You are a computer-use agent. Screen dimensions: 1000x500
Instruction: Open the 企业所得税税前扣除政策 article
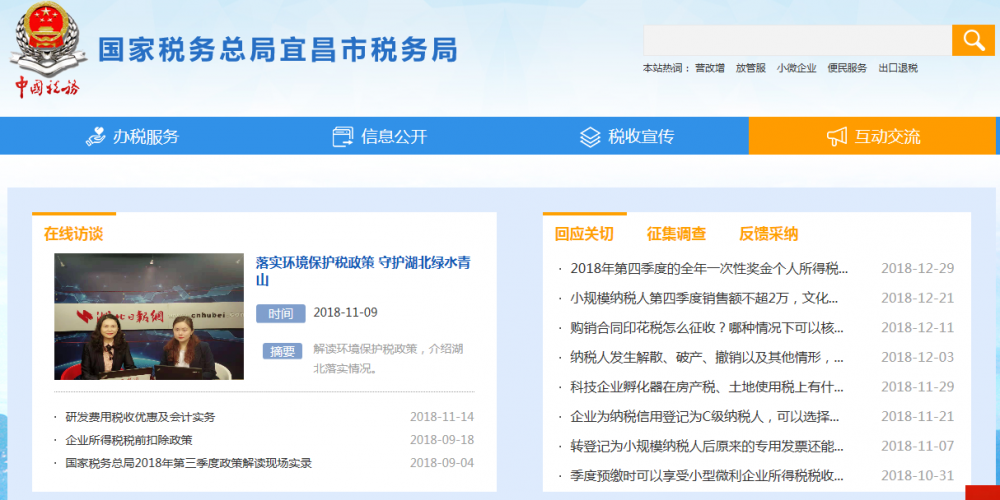click(129, 440)
